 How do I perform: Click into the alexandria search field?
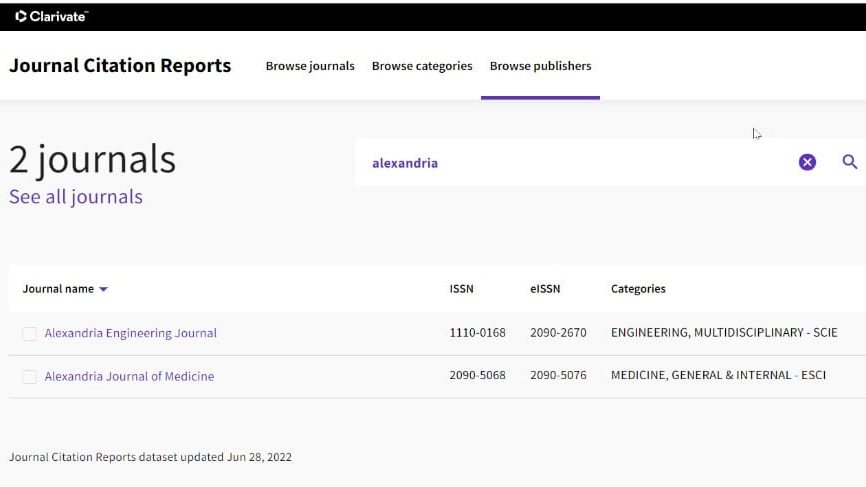point(570,163)
